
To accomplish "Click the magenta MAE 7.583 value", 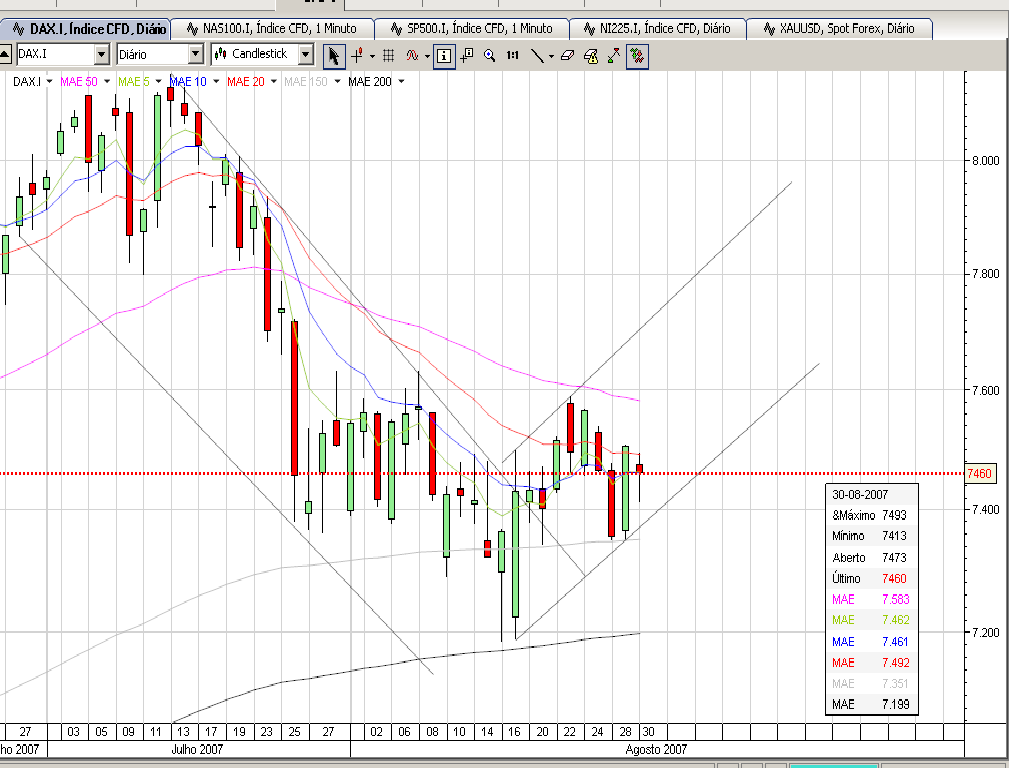I will click(895, 600).
